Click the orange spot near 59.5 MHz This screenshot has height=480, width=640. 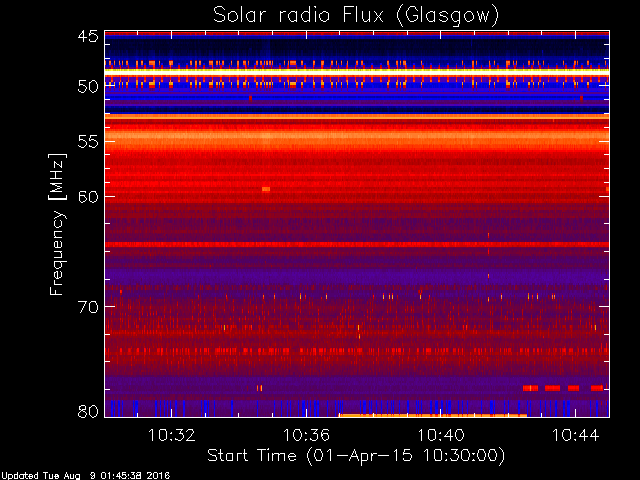[266, 189]
